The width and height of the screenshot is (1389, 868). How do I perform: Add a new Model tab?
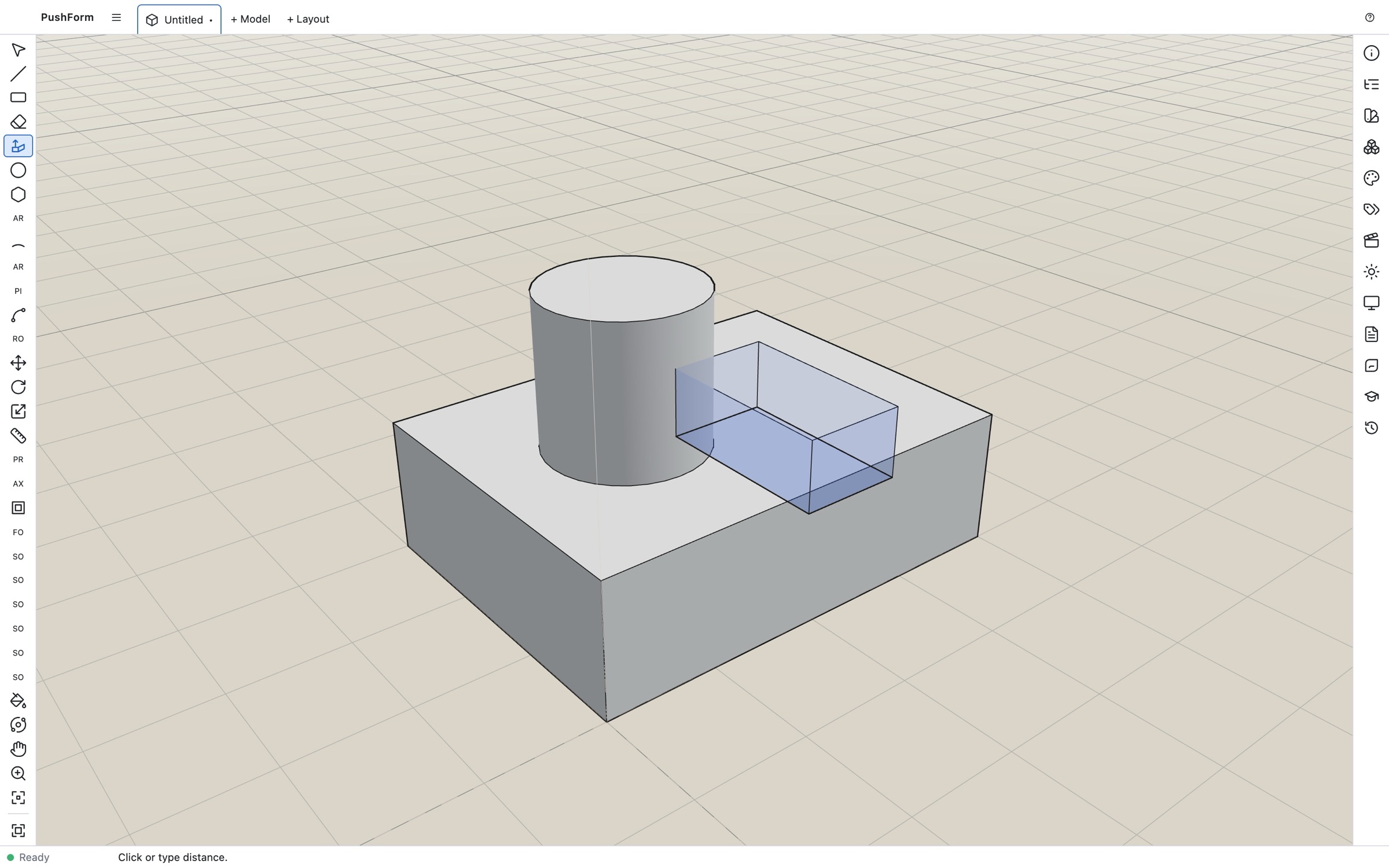250,19
